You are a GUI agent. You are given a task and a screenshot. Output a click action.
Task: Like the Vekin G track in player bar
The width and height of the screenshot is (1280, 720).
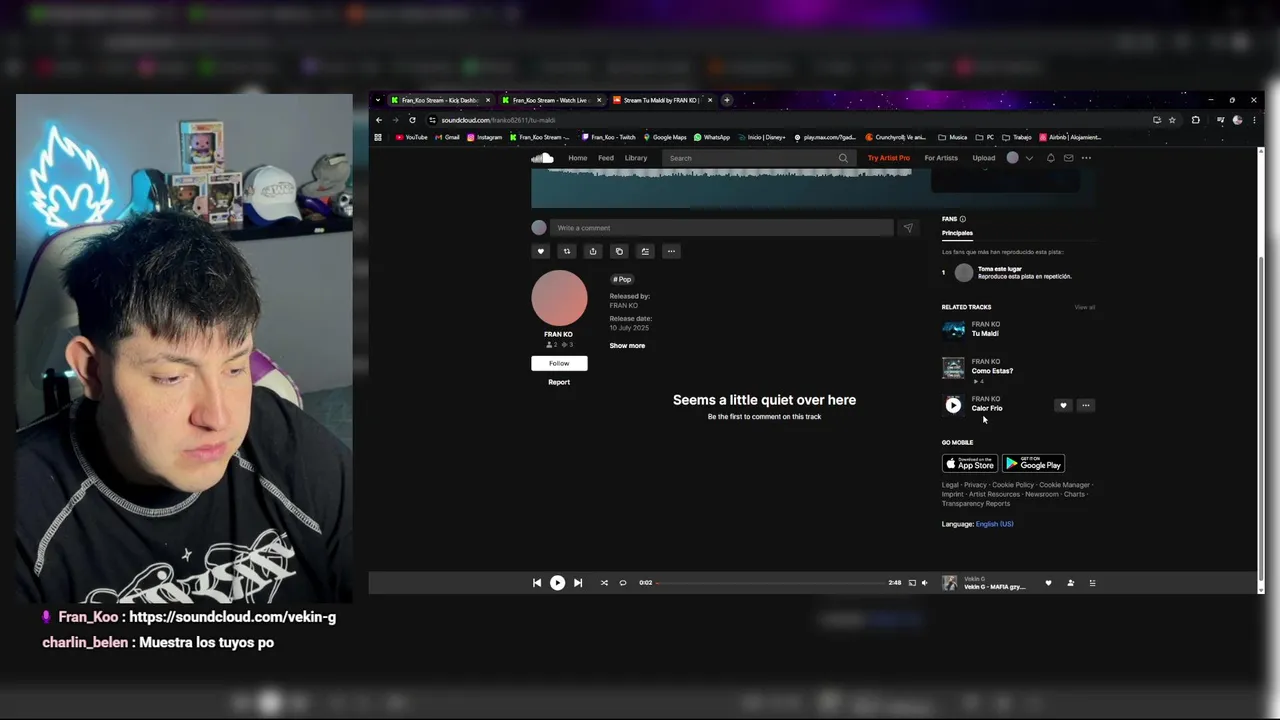coord(1048,583)
